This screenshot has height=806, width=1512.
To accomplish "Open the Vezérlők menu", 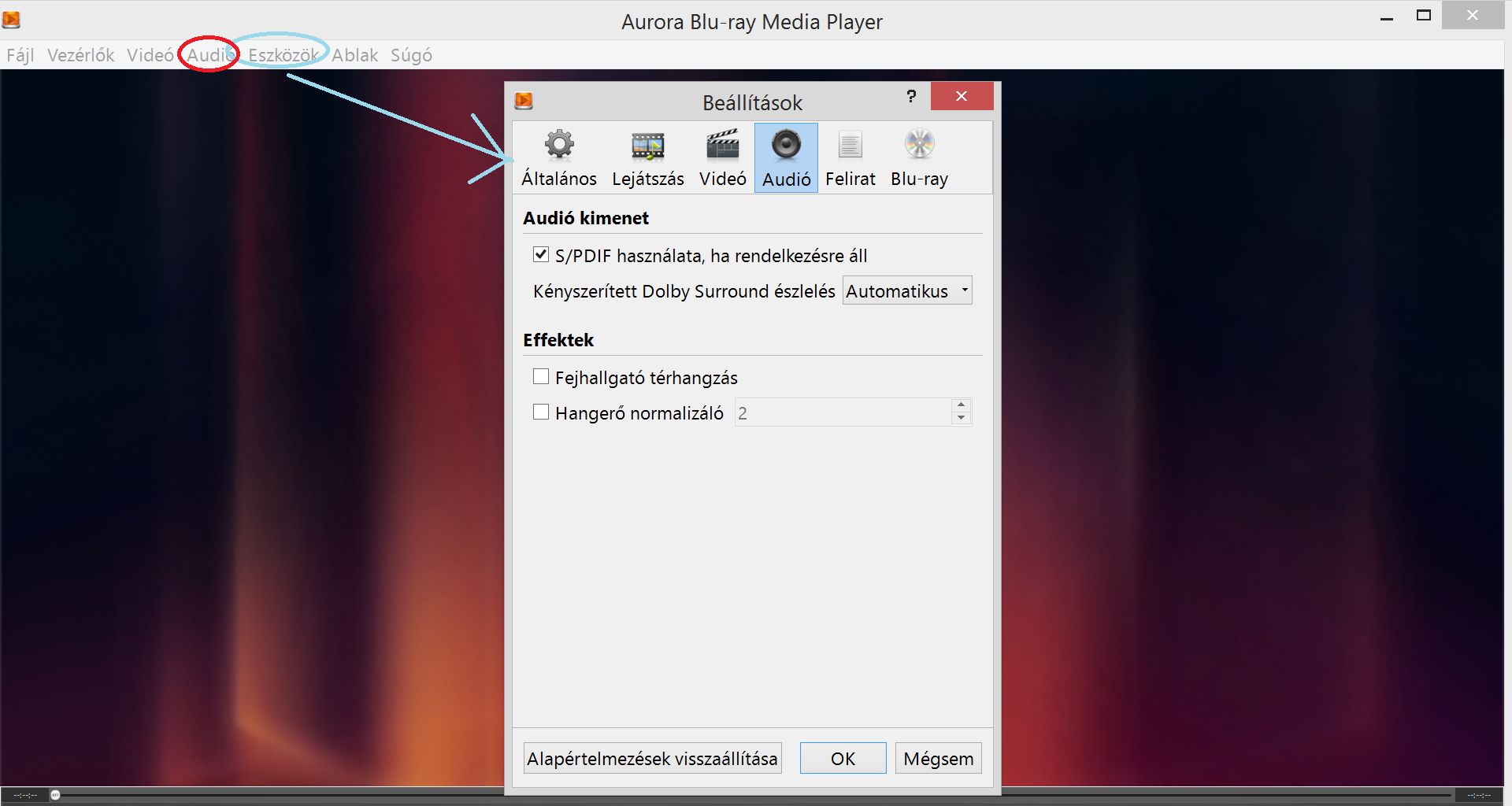I will click(80, 55).
